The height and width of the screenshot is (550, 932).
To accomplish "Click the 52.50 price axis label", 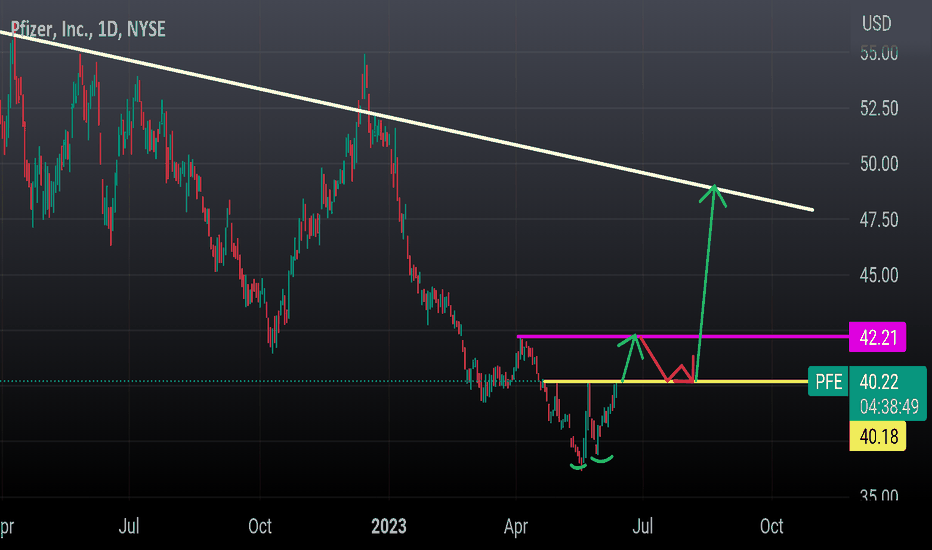I will tap(879, 108).
